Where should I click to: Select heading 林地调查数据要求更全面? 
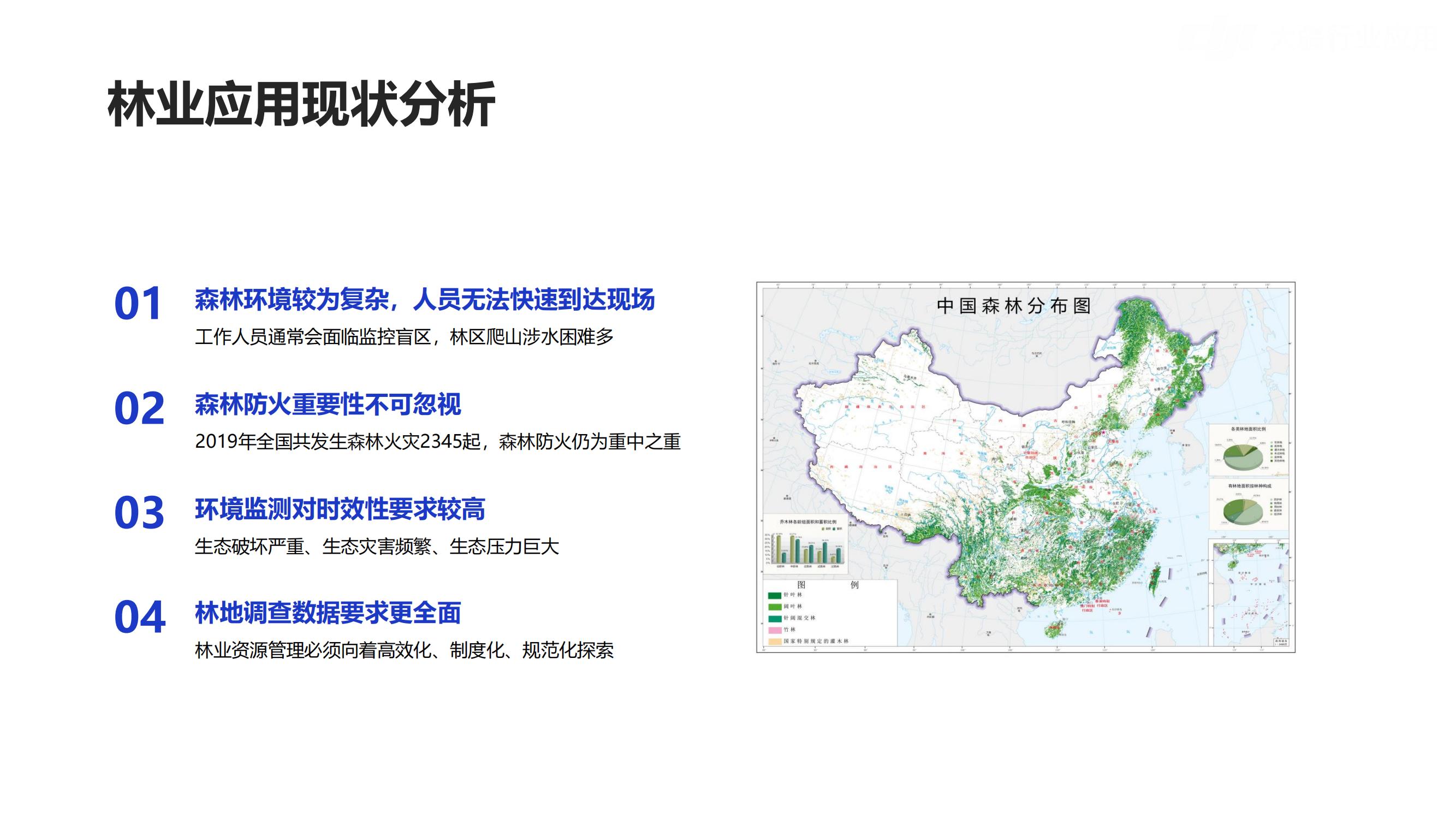[x=328, y=613]
